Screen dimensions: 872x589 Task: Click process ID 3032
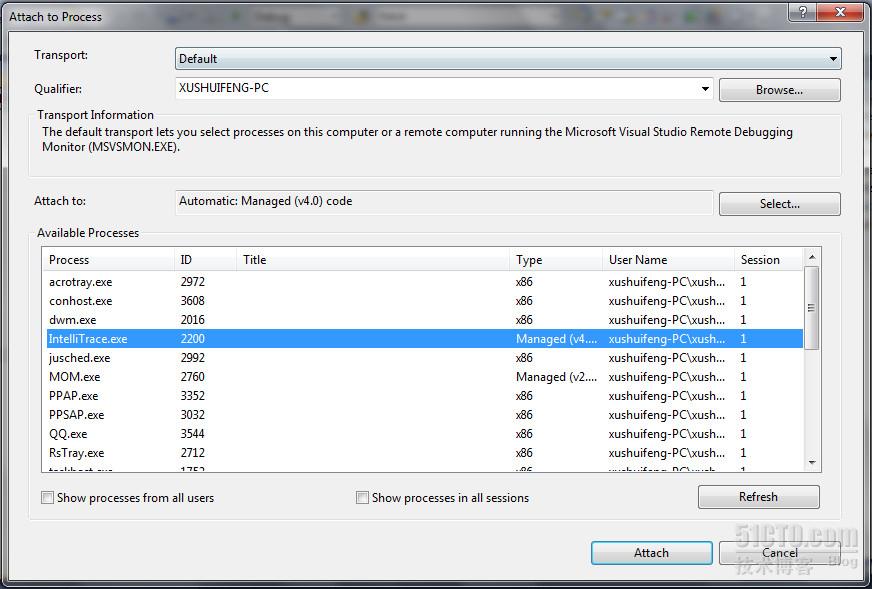click(192, 414)
